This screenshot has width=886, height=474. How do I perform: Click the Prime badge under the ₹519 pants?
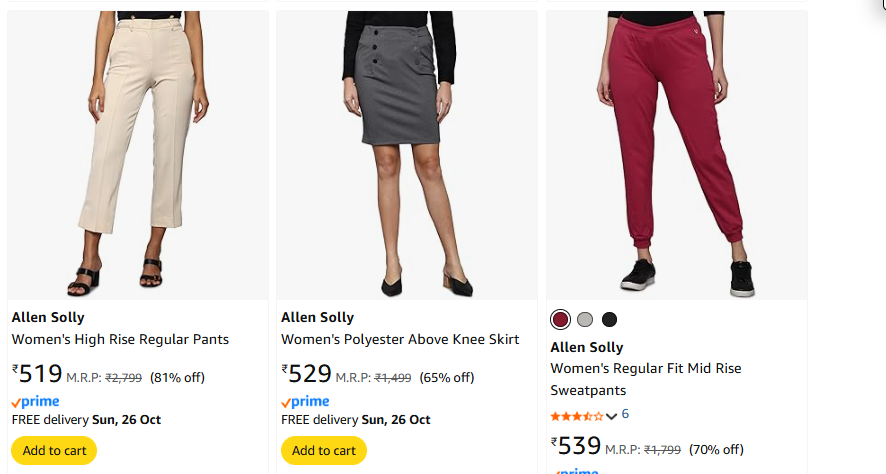(36, 402)
